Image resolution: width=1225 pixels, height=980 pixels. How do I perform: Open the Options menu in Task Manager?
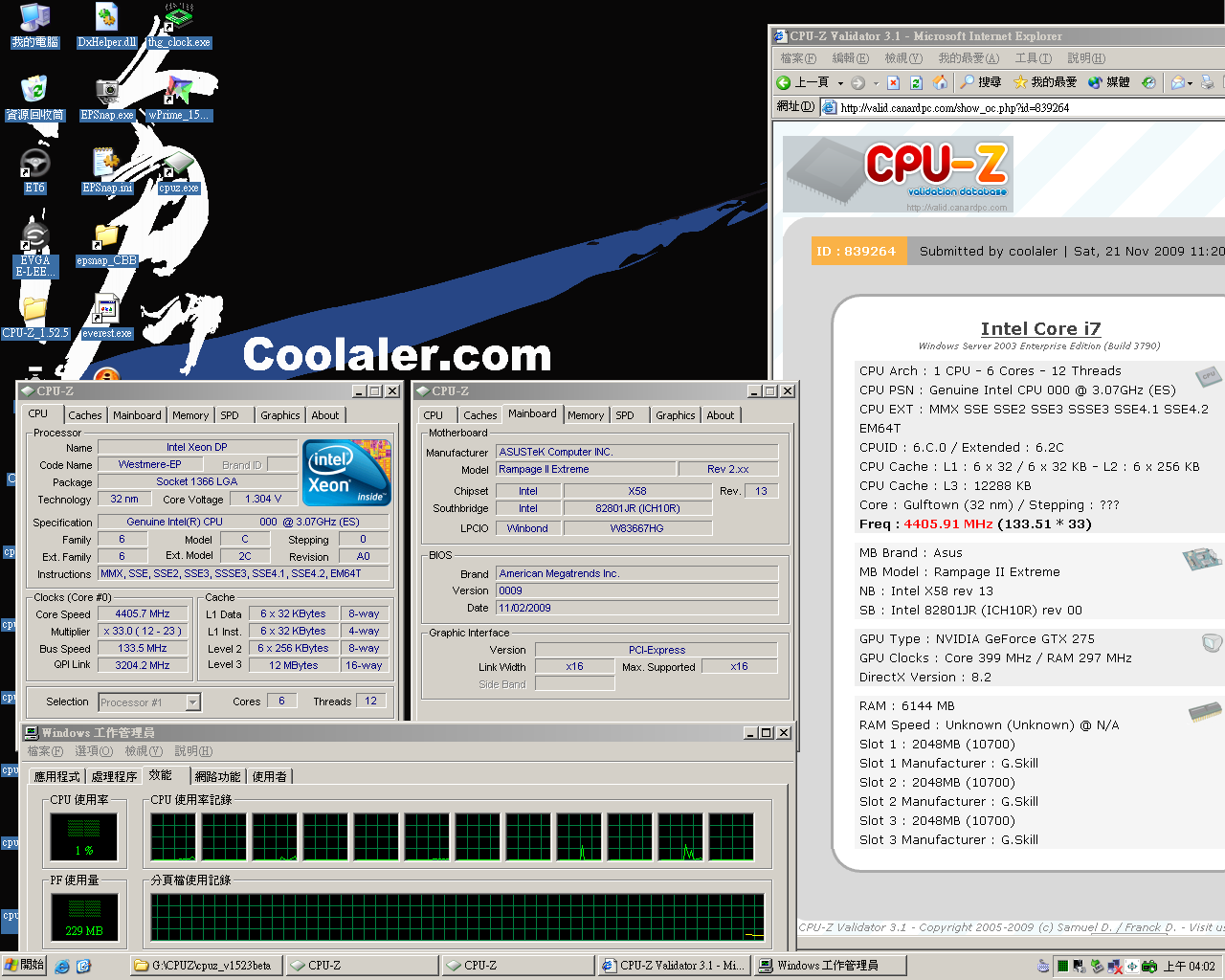point(94,751)
